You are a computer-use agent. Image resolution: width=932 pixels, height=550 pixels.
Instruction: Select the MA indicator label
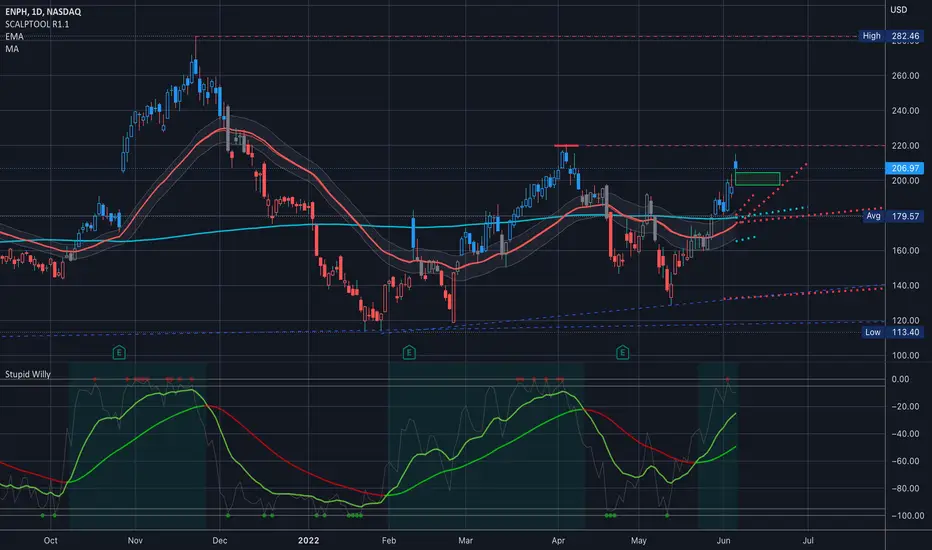click(12, 49)
